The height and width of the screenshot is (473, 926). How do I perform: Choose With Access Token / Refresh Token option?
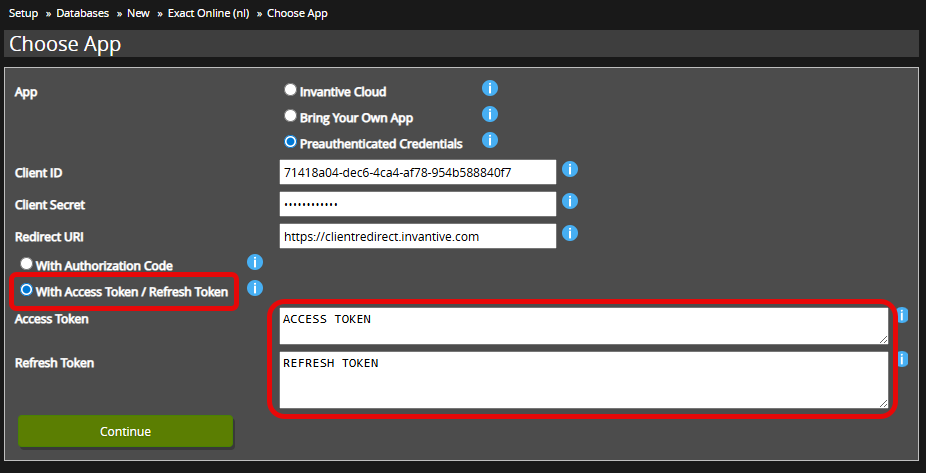(x=27, y=290)
